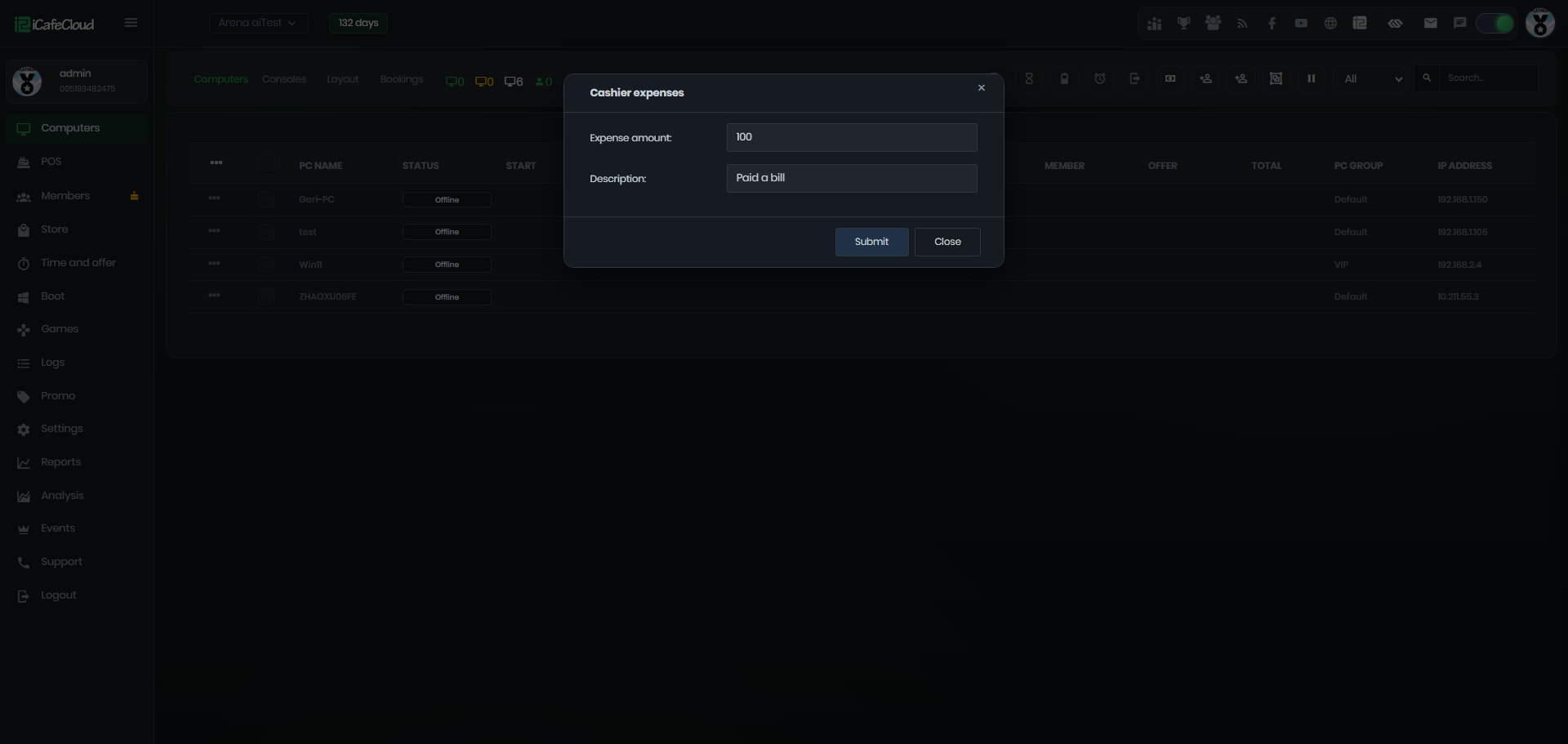Image resolution: width=1568 pixels, height=744 pixels.
Task: Sort by the PC NAME column header
Action: [x=320, y=166]
